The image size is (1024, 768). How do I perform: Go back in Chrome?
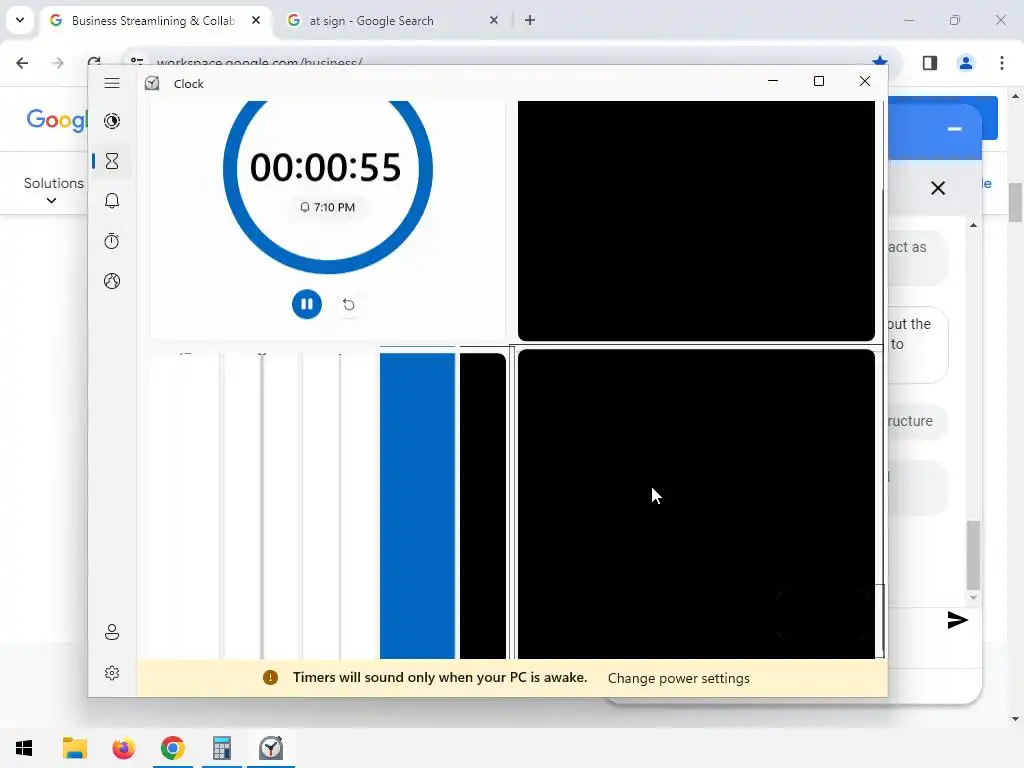22,63
